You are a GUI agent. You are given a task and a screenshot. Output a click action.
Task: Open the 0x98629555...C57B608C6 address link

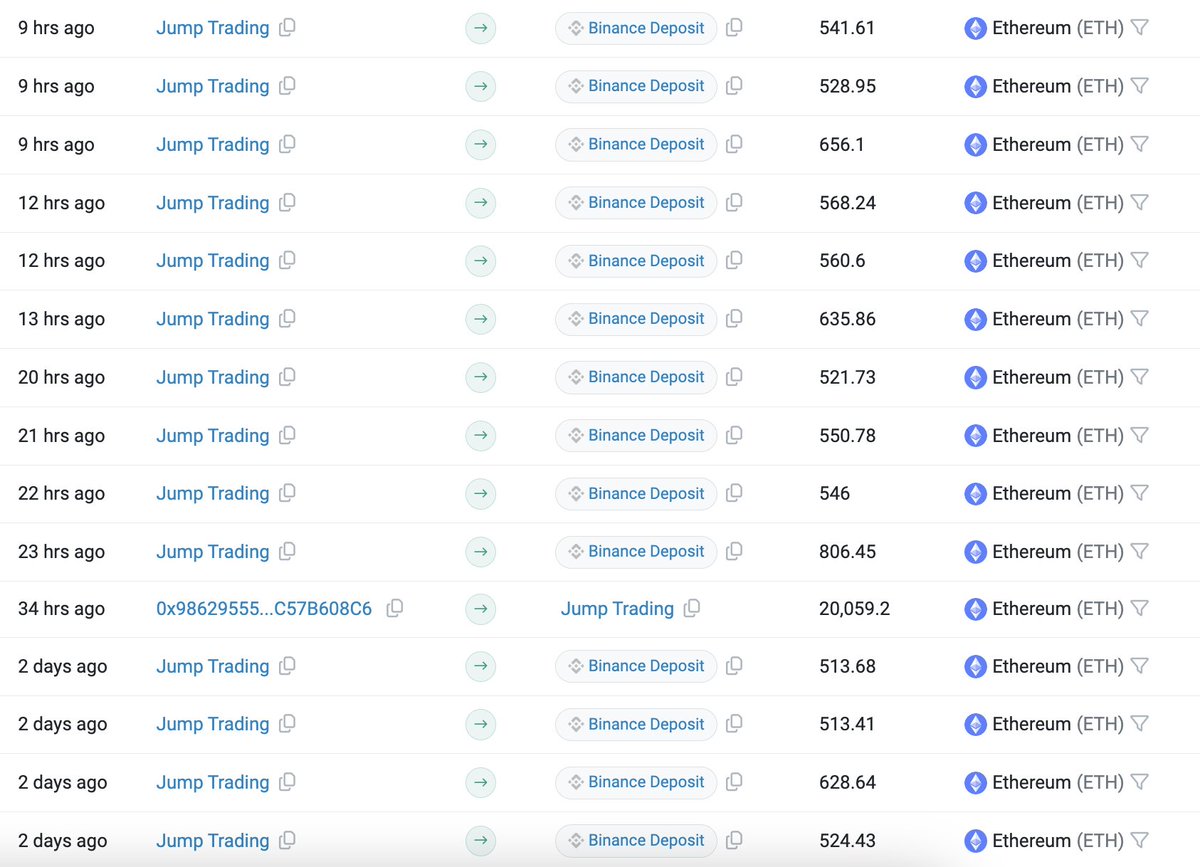264,608
